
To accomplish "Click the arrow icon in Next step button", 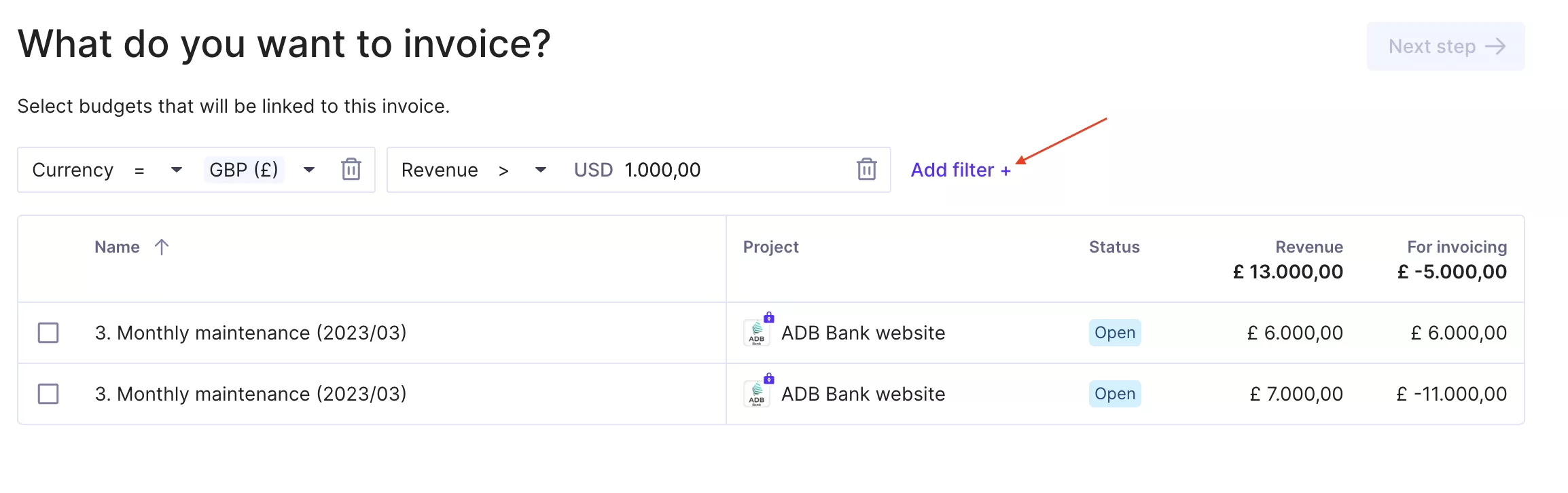I will (1495, 46).
